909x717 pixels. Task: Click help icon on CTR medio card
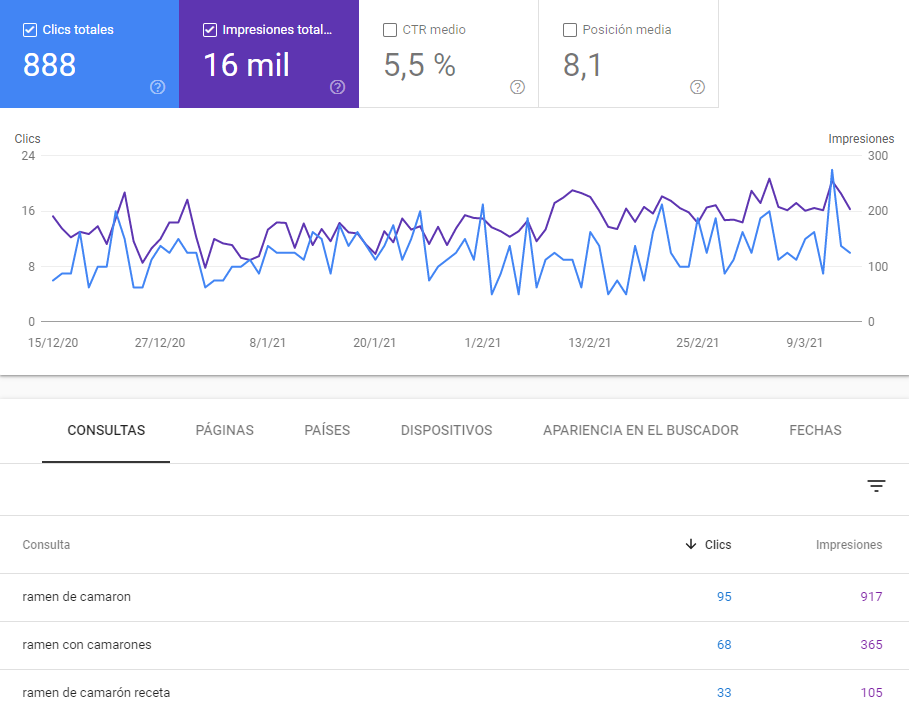click(x=517, y=87)
